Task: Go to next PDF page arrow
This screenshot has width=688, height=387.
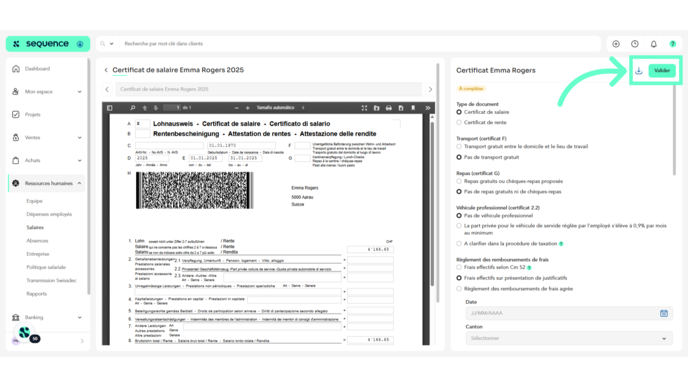Action: point(155,108)
